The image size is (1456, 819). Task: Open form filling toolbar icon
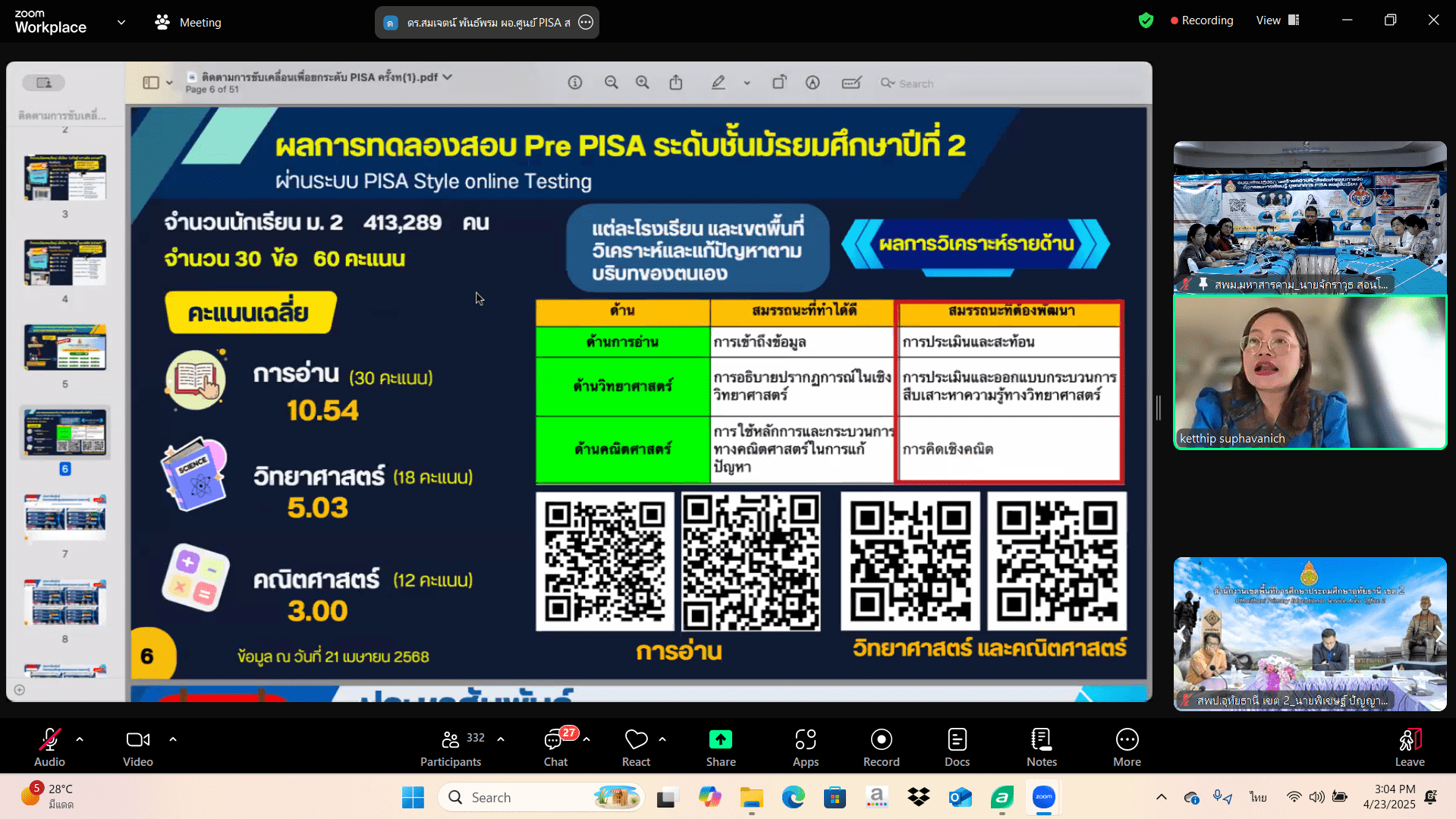(851, 83)
